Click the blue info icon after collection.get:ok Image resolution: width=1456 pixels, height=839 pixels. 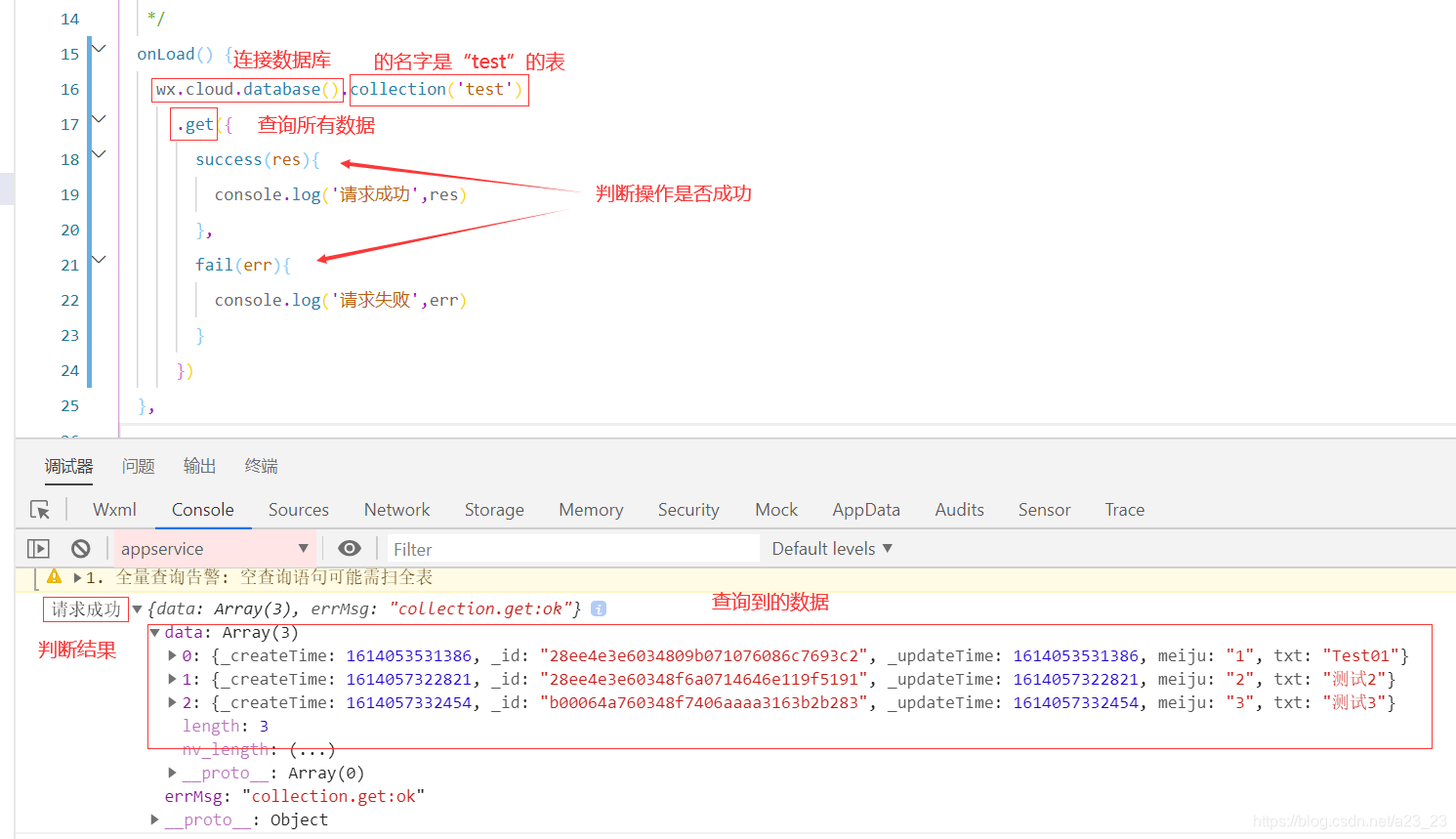point(599,608)
